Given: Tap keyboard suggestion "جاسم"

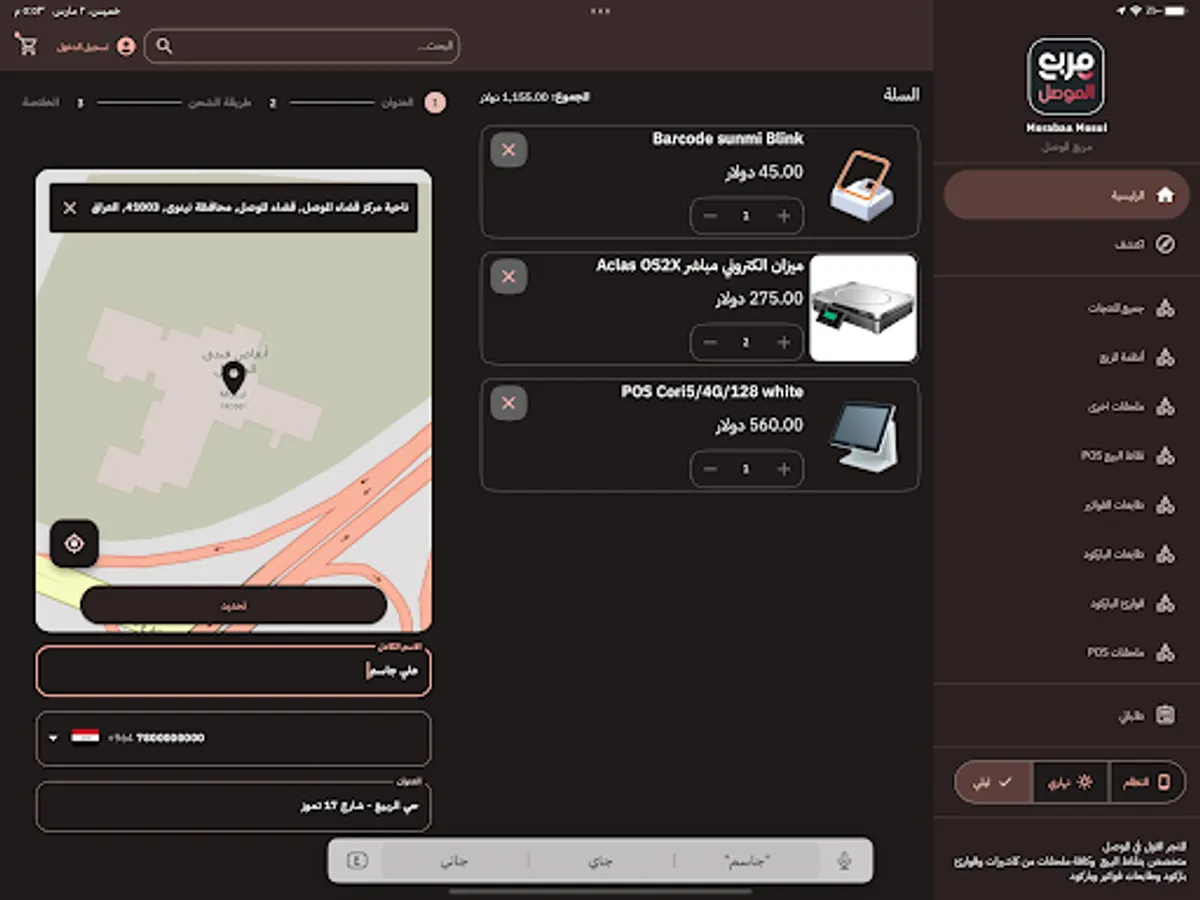Looking at the screenshot, I should [747, 860].
